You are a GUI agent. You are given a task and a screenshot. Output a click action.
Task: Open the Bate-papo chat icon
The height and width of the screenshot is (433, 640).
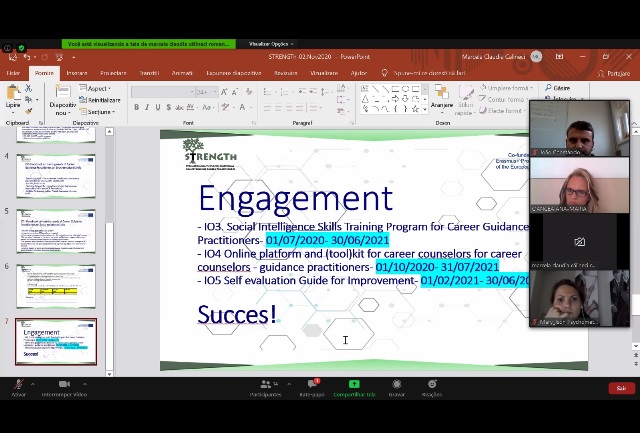point(312,384)
